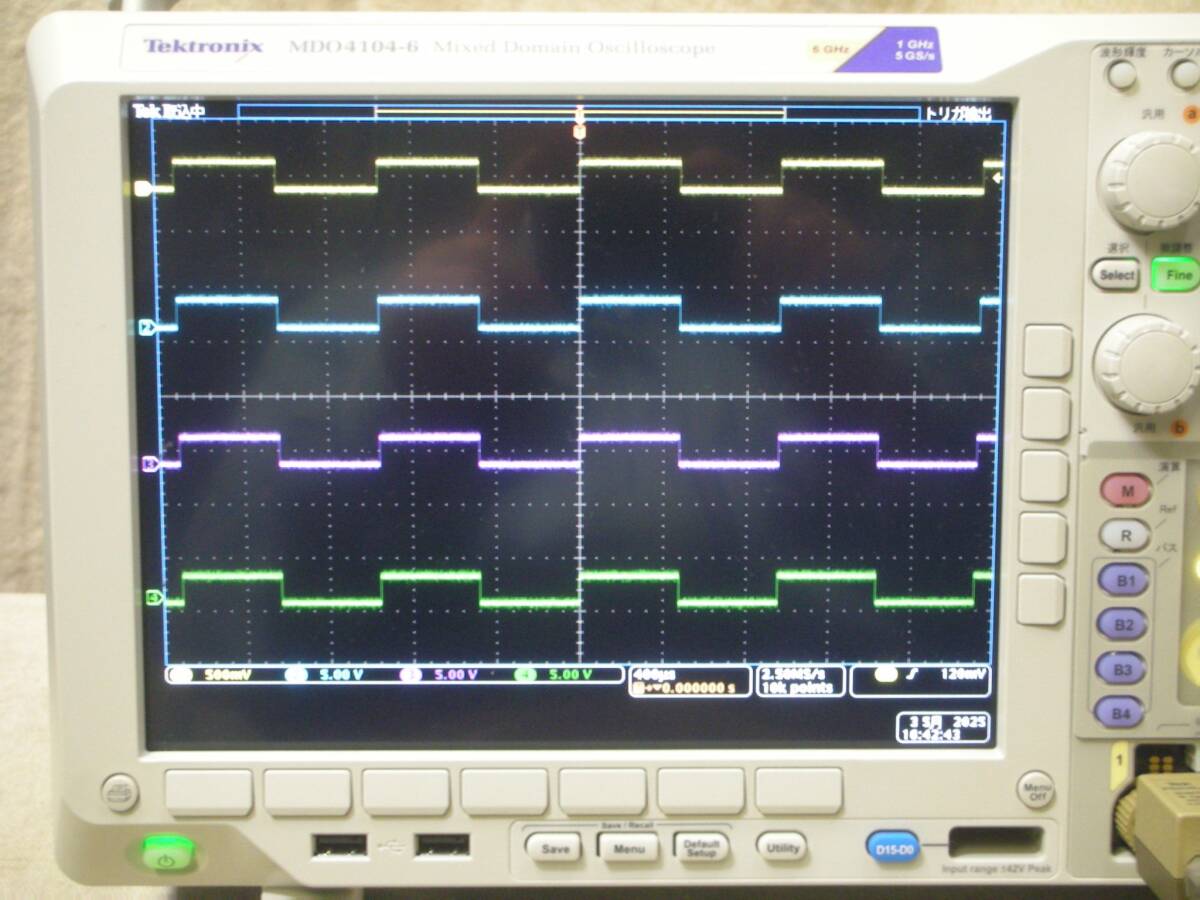The width and height of the screenshot is (1200, 900).
Task: Click the rightmost bottom bezel button
Action: pyautogui.click(x=798, y=791)
